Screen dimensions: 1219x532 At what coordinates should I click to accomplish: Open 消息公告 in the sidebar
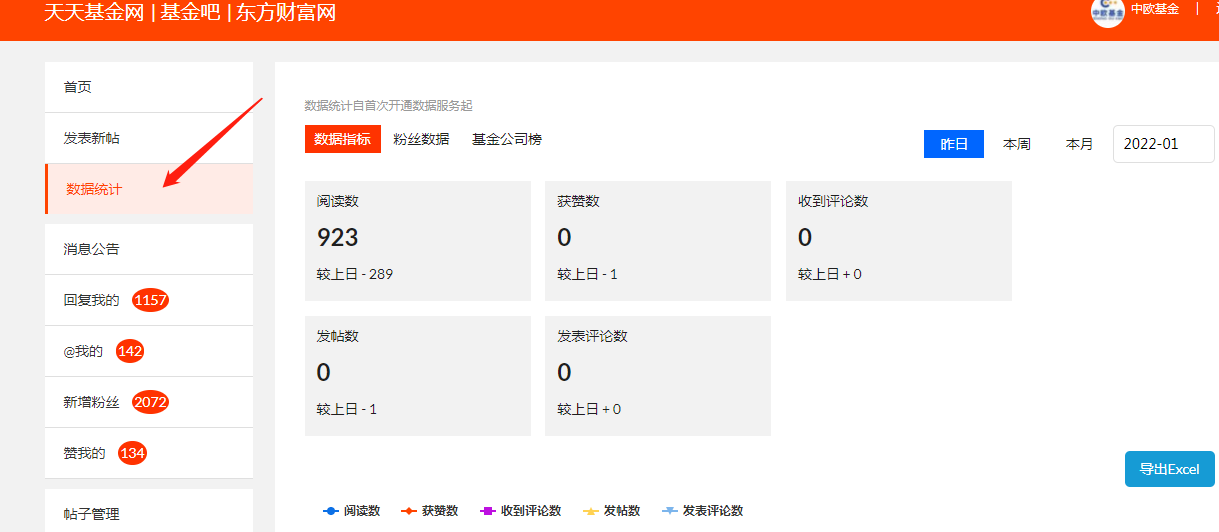(x=149, y=249)
